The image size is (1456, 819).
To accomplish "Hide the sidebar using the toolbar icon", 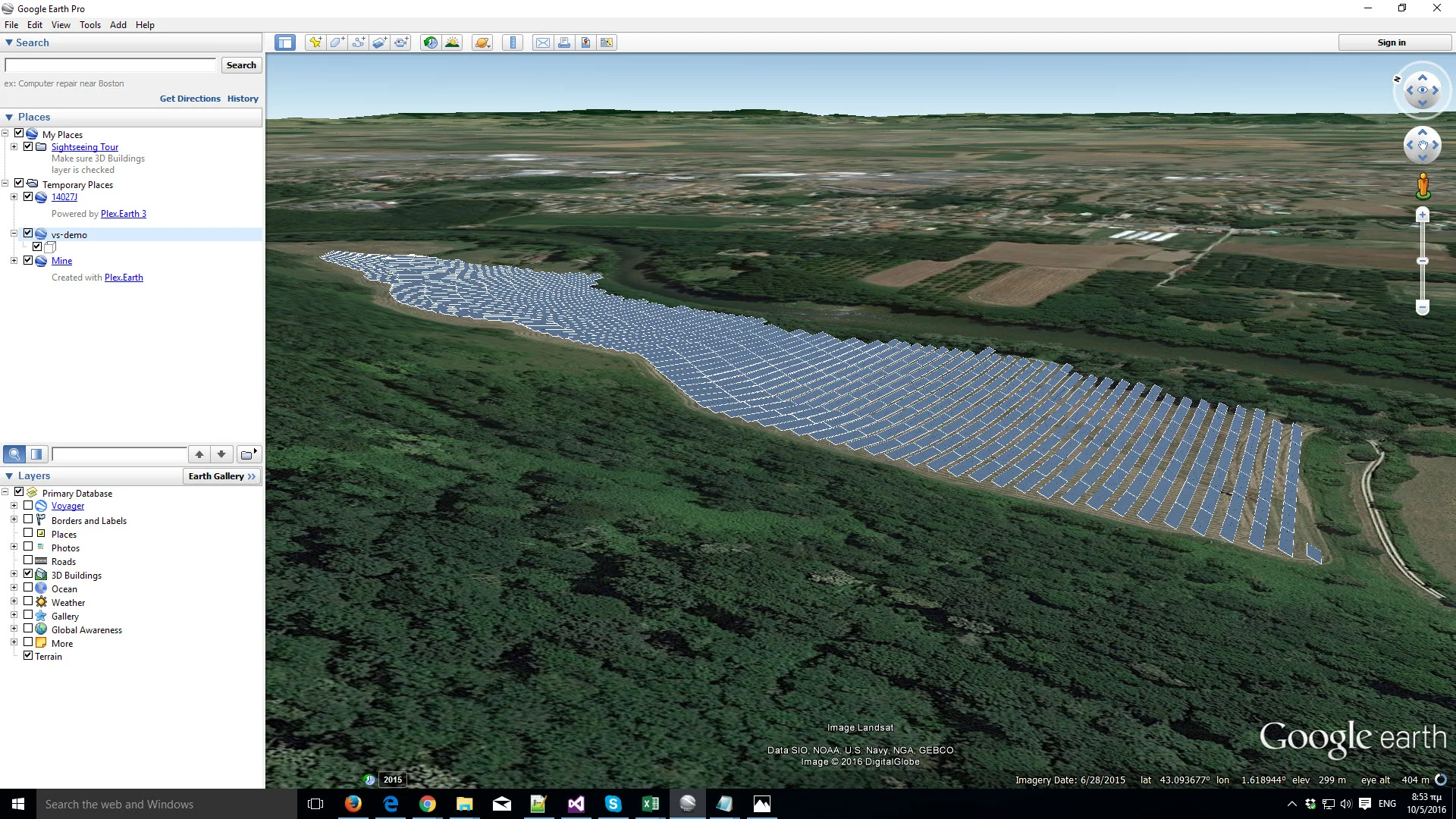I will pyautogui.click(x=285, y=42).
